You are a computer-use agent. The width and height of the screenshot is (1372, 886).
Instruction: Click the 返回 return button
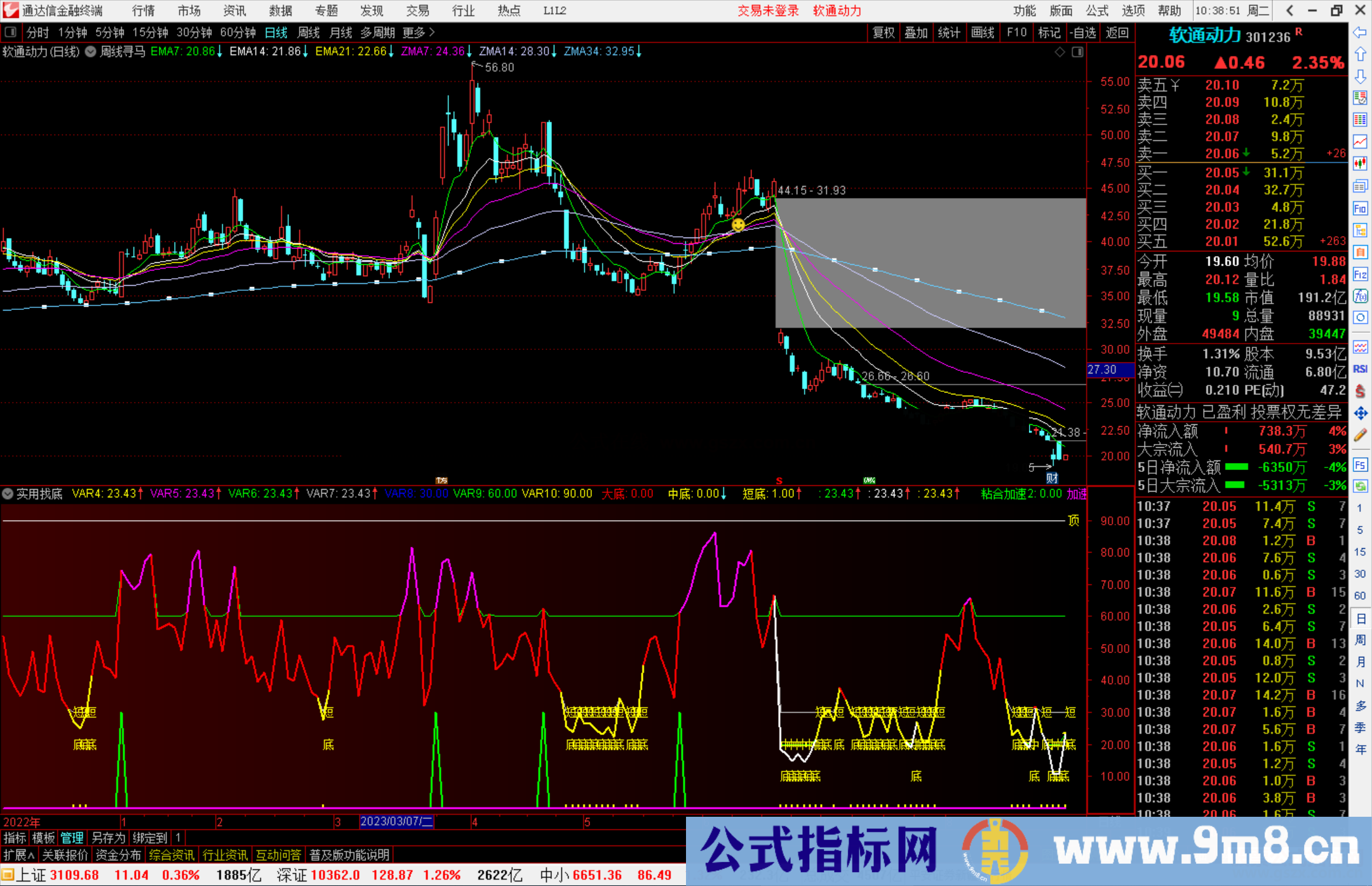(x=1117, y=32)
